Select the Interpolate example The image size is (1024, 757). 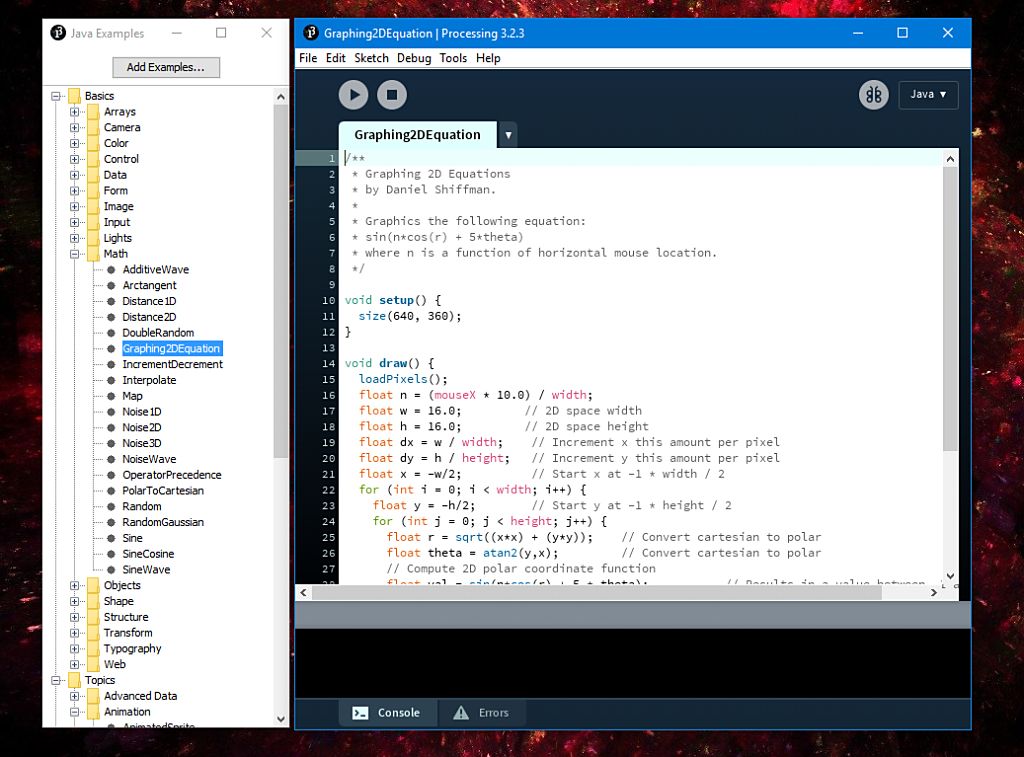tap(149, 380)
